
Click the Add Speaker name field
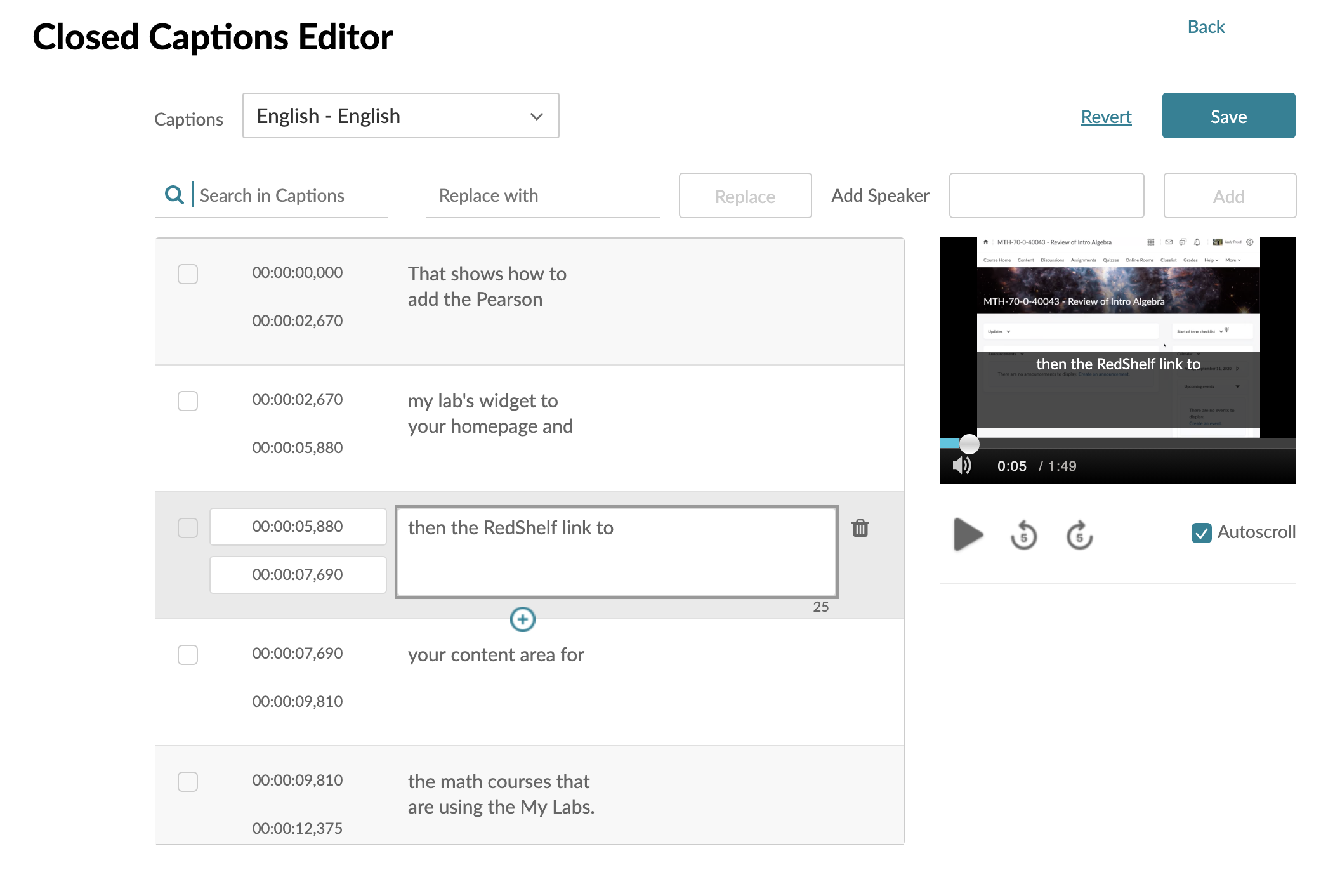pos(1046,195)
